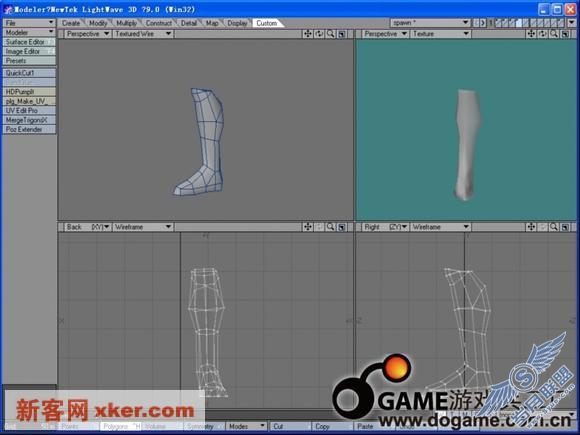Launch the UV Edit Pro plugin
580x435 pixels.
pyautogui.click(x=29, y=110)
